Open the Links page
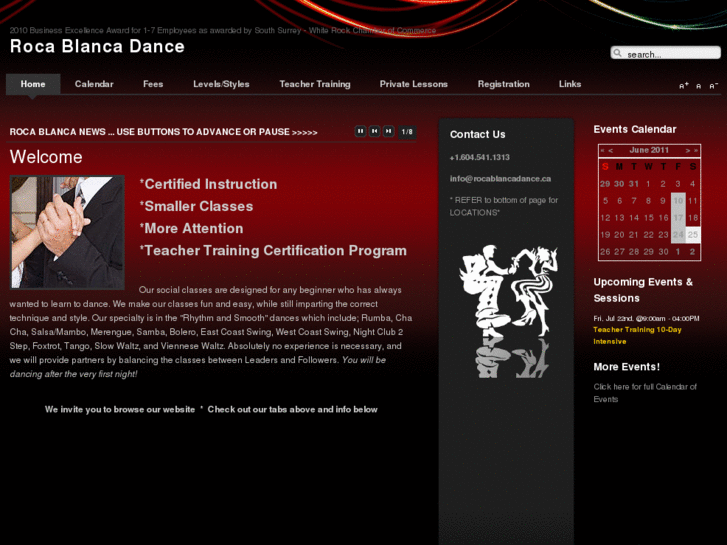 point(570,84)
